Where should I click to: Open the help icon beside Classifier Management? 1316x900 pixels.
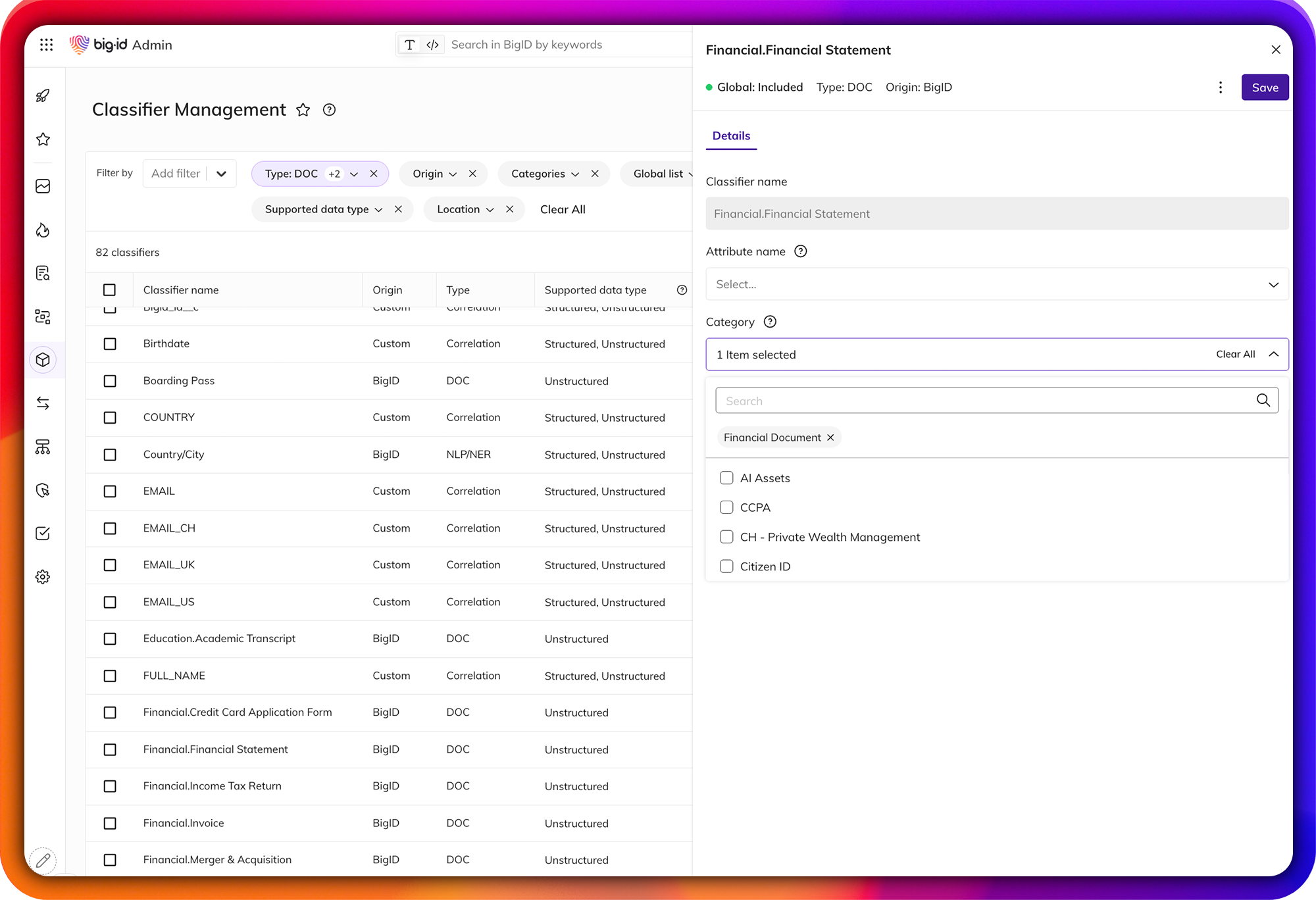point(329,110)
